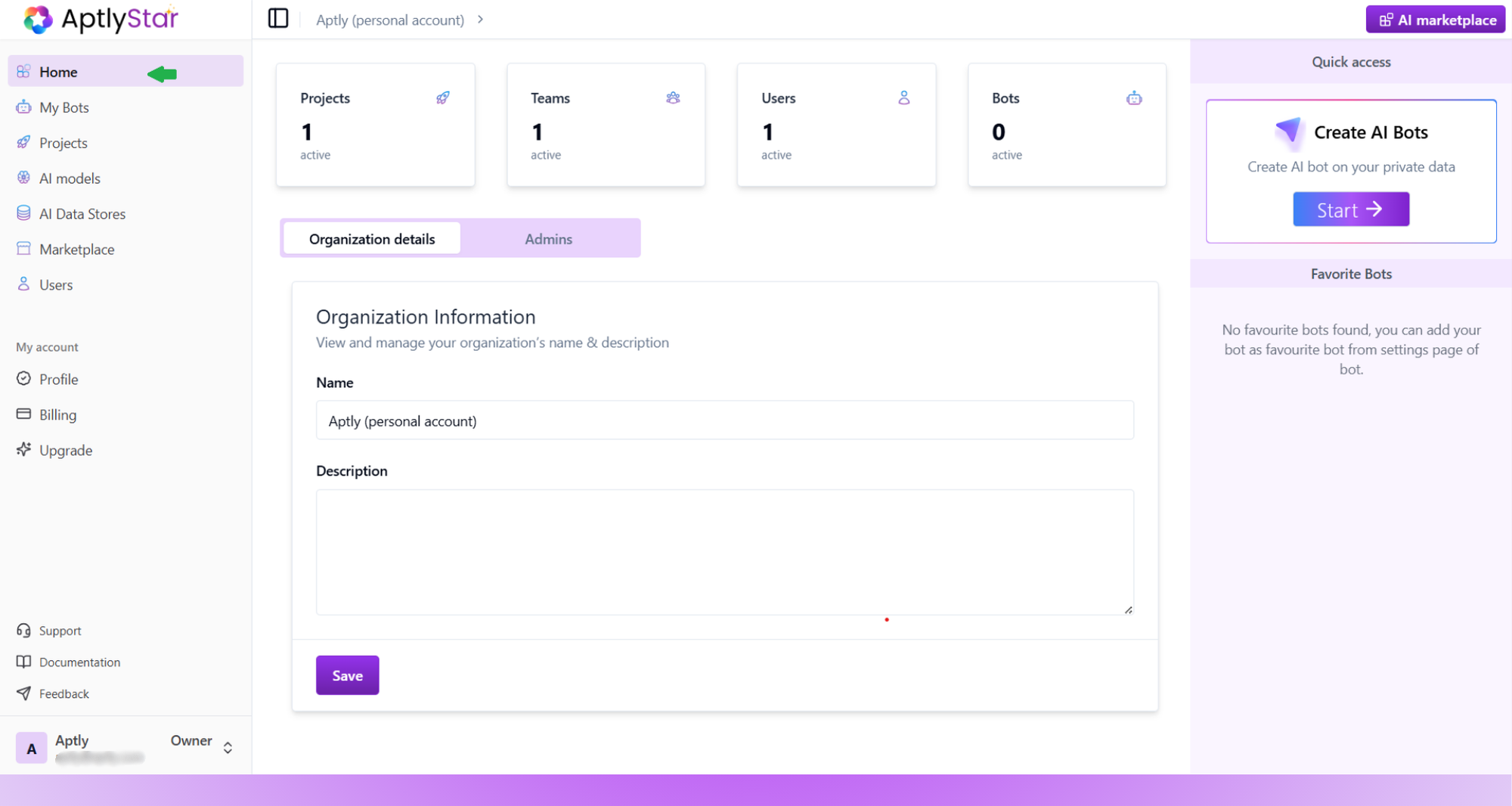This screenshot has width=1512, height=806.
Task: Start creating an AI bot
Action: point(1351,209)
